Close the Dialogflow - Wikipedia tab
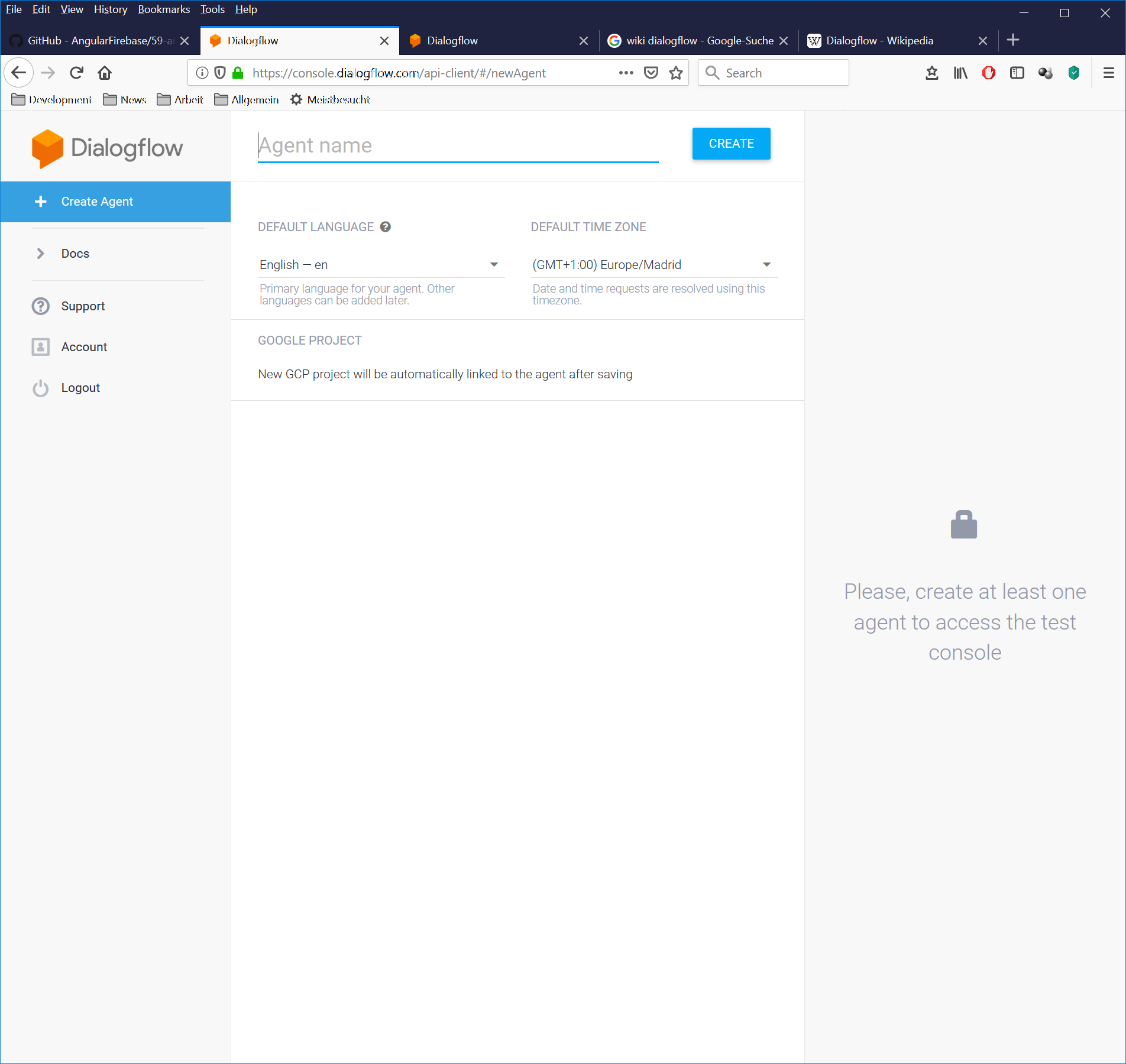 [x=983, y=41]
